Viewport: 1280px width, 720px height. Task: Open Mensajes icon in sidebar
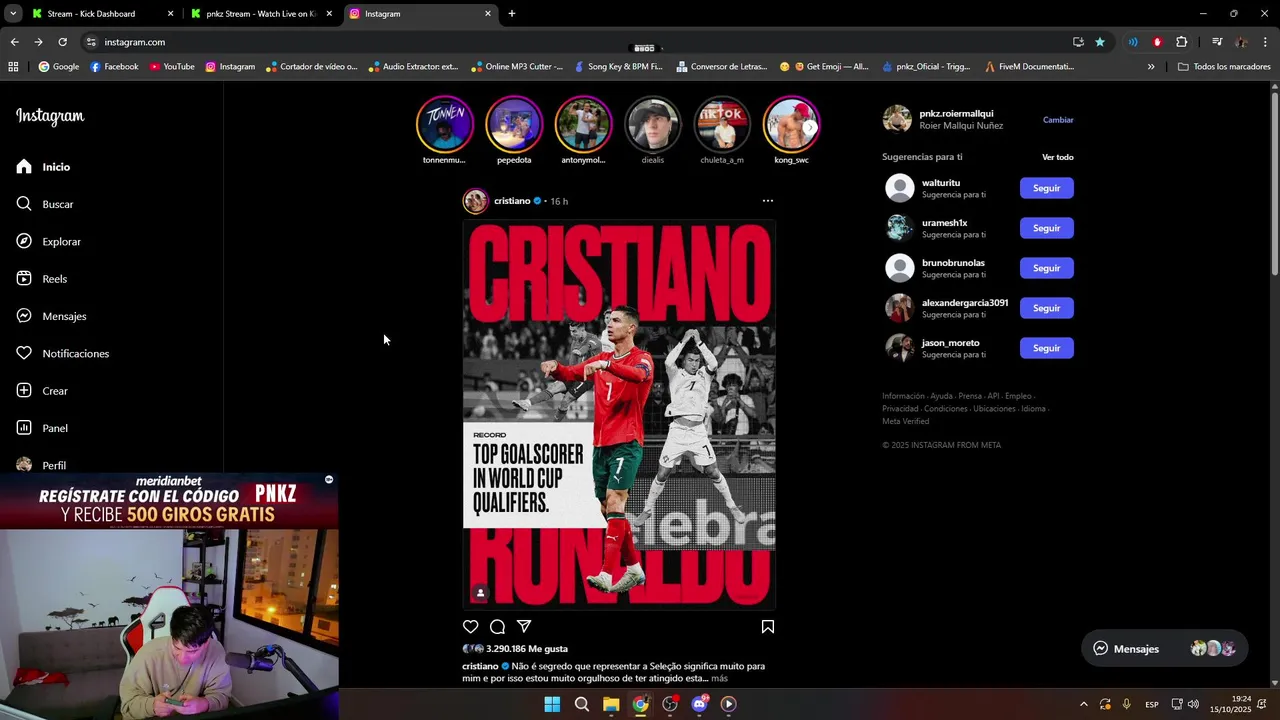pos(24,316)
